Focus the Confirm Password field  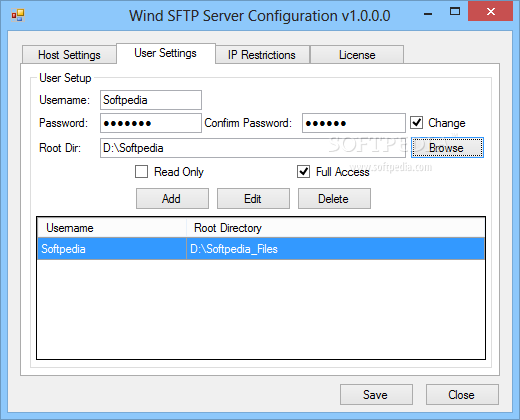coord(354,123)
